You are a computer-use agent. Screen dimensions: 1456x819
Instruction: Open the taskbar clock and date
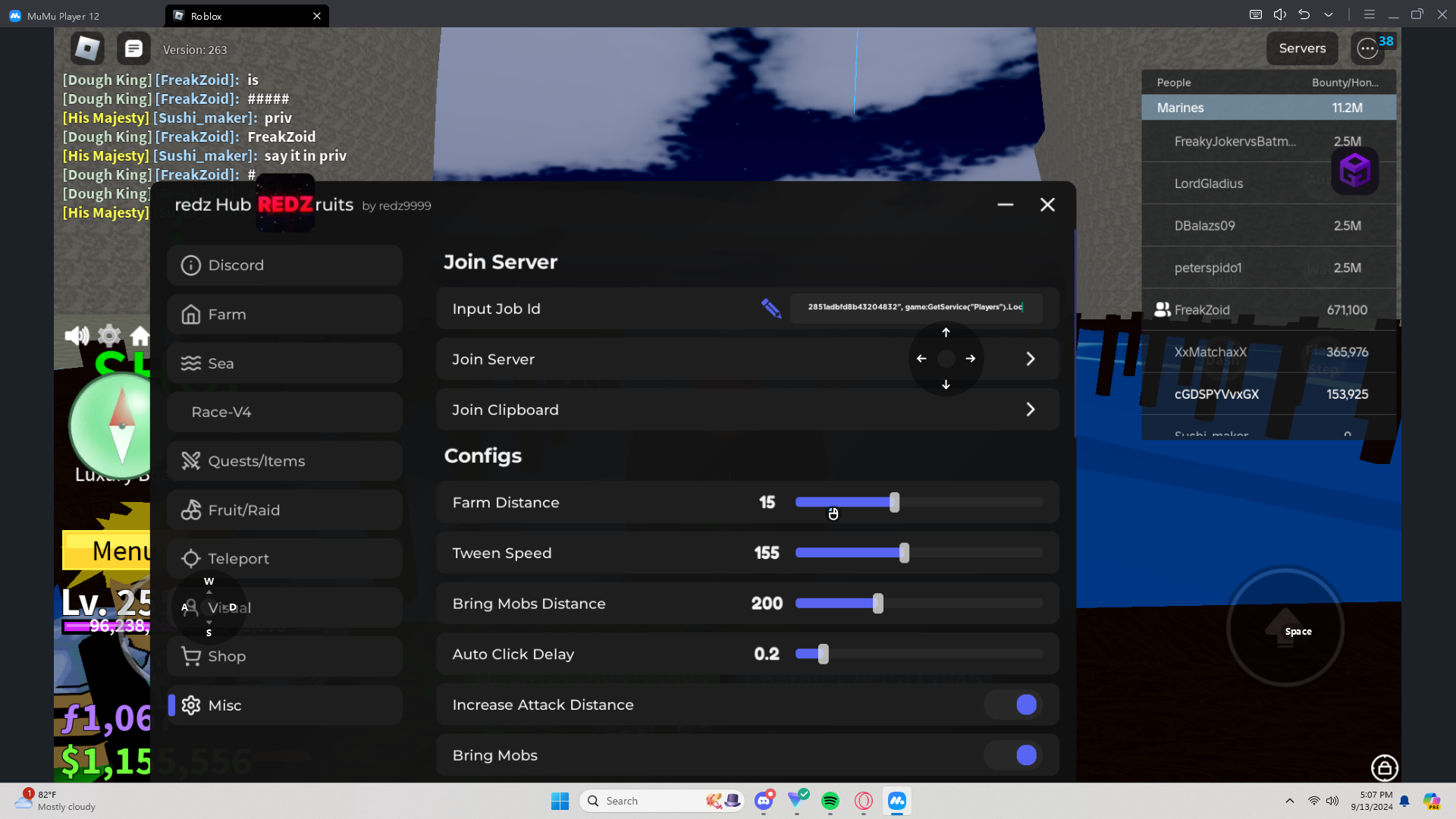[1371, 801]
